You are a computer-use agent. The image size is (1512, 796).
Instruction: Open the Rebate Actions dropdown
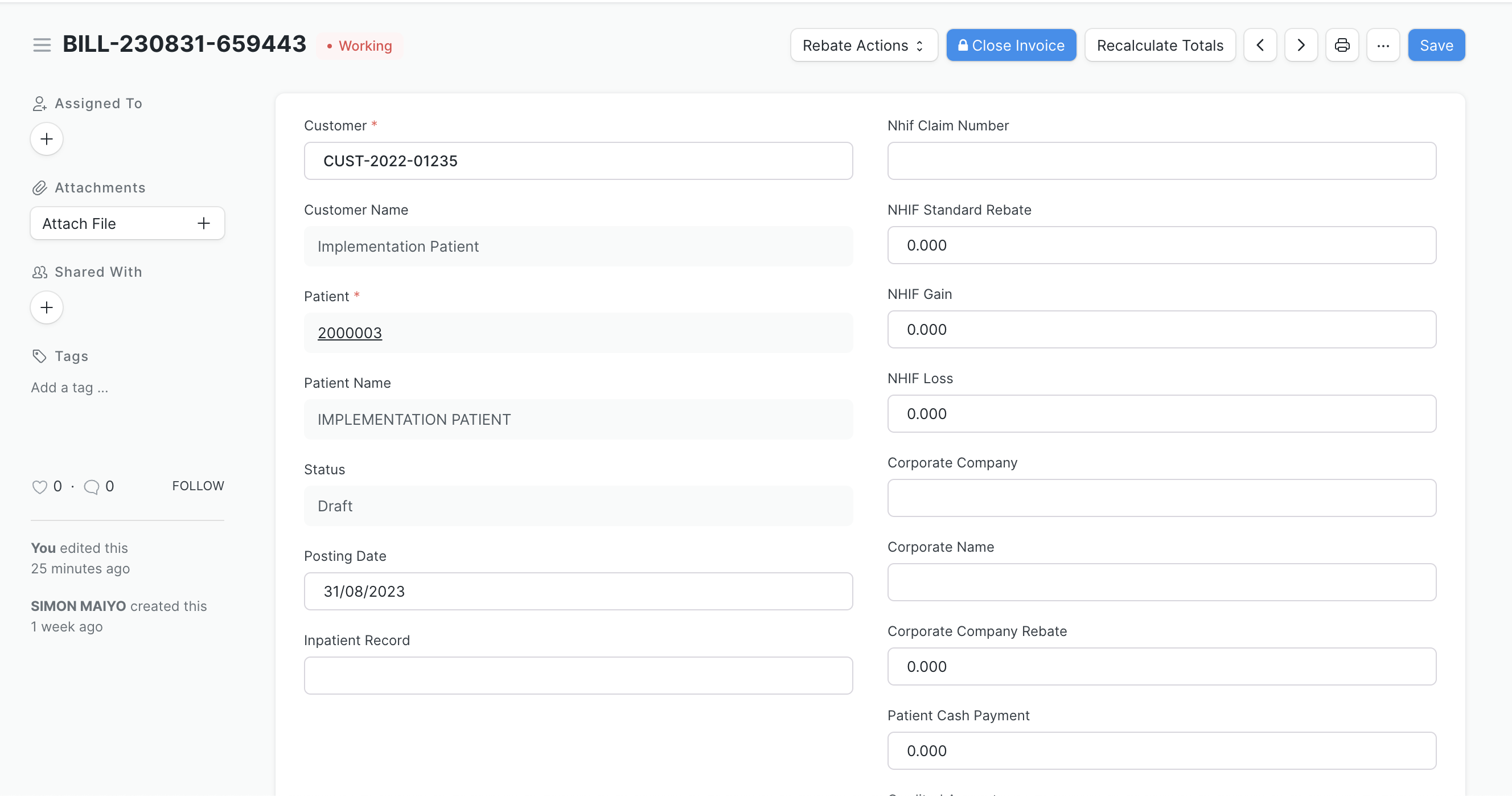pyautogui.click(x=864, y=45)
